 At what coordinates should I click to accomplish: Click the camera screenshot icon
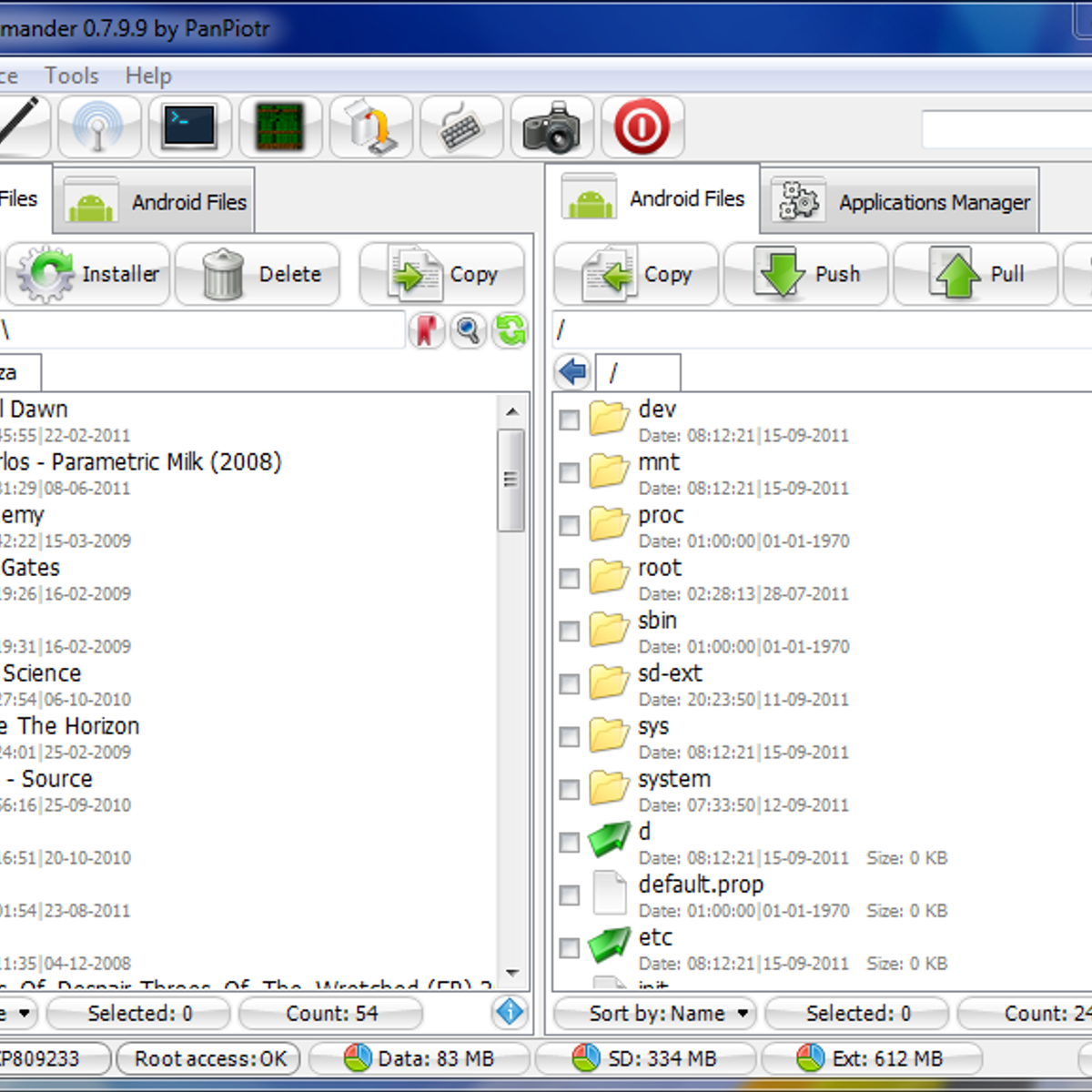pyautogui.click(x=551, y=127)
